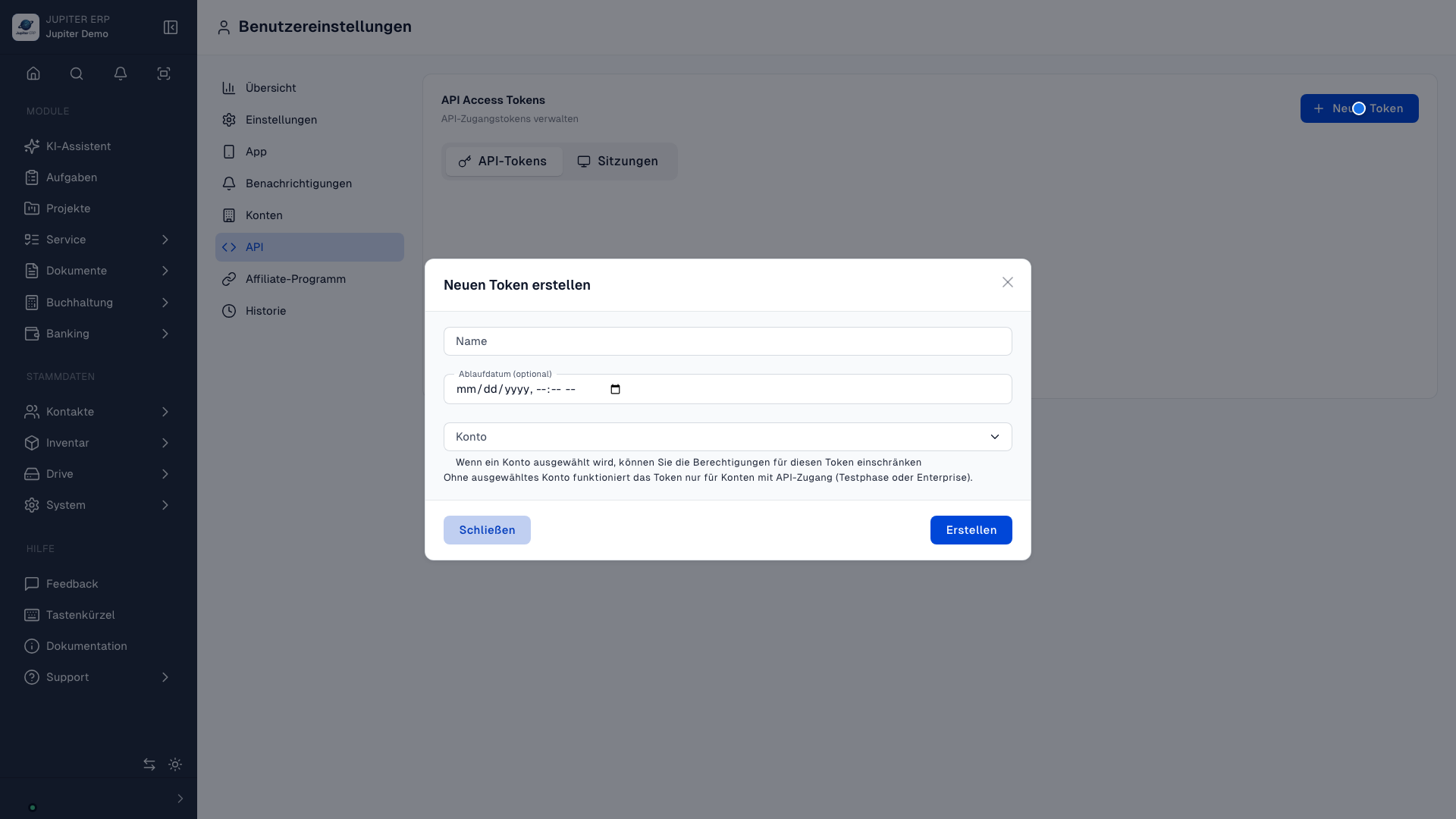
Task: Expand the Inventar submenu chevron
Action: point(165,443)
